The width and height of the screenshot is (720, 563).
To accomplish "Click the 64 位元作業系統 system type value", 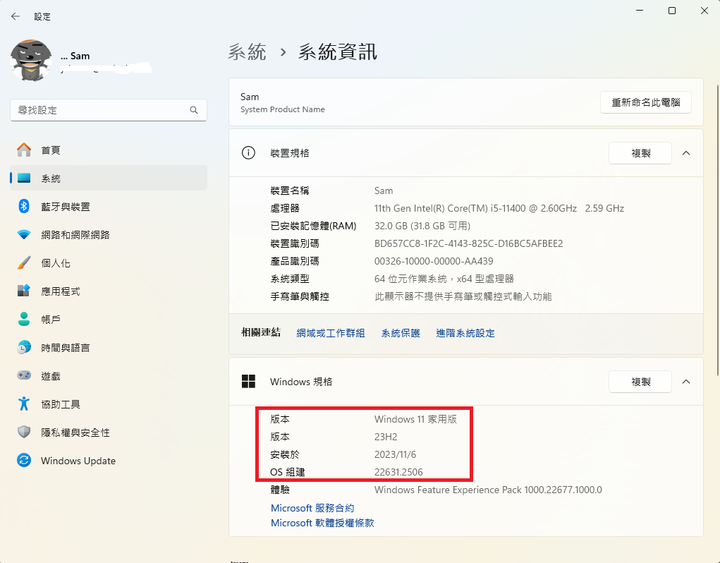I will [444, 279].
